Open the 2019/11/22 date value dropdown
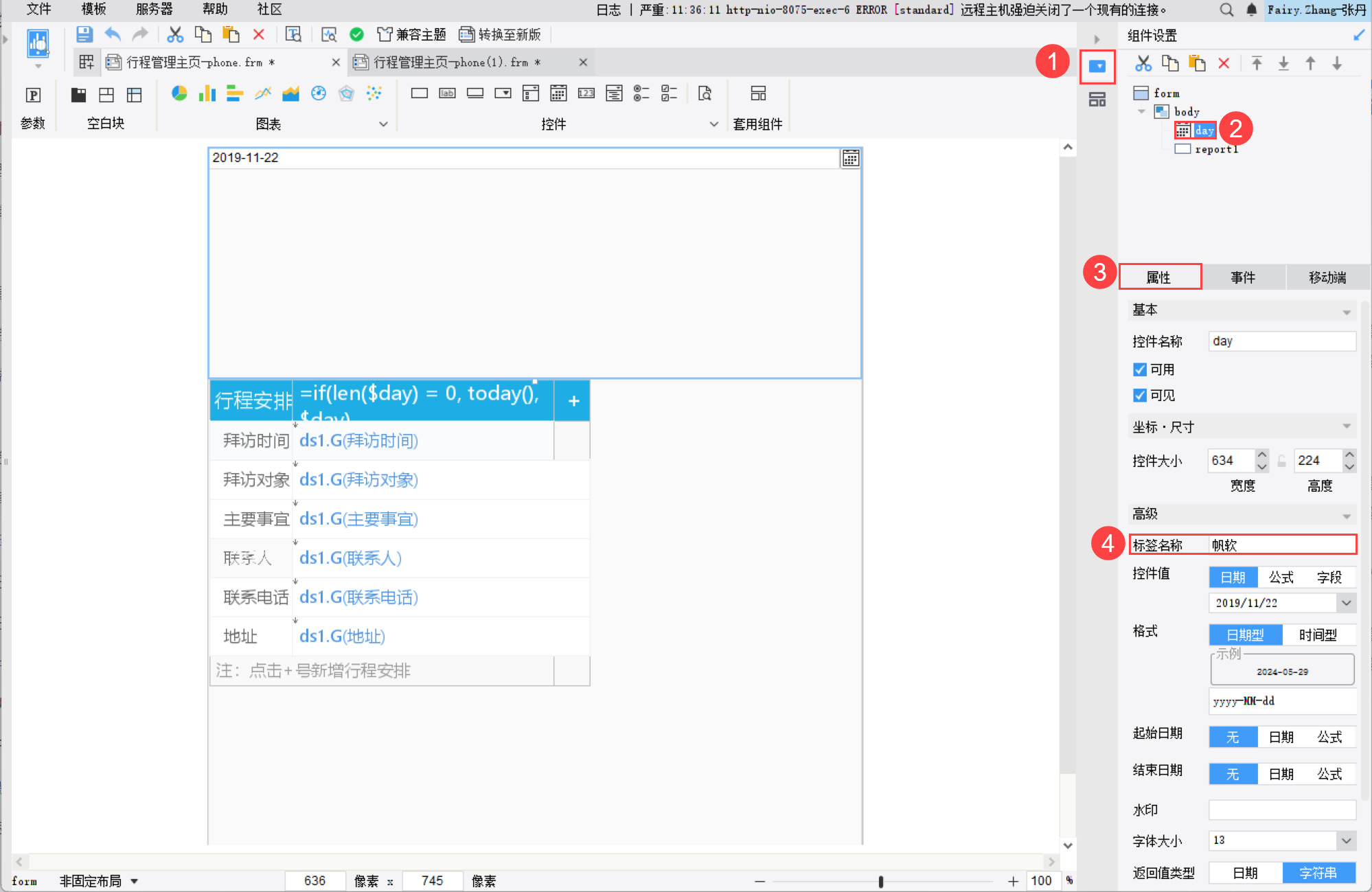 click(1346, 603)
